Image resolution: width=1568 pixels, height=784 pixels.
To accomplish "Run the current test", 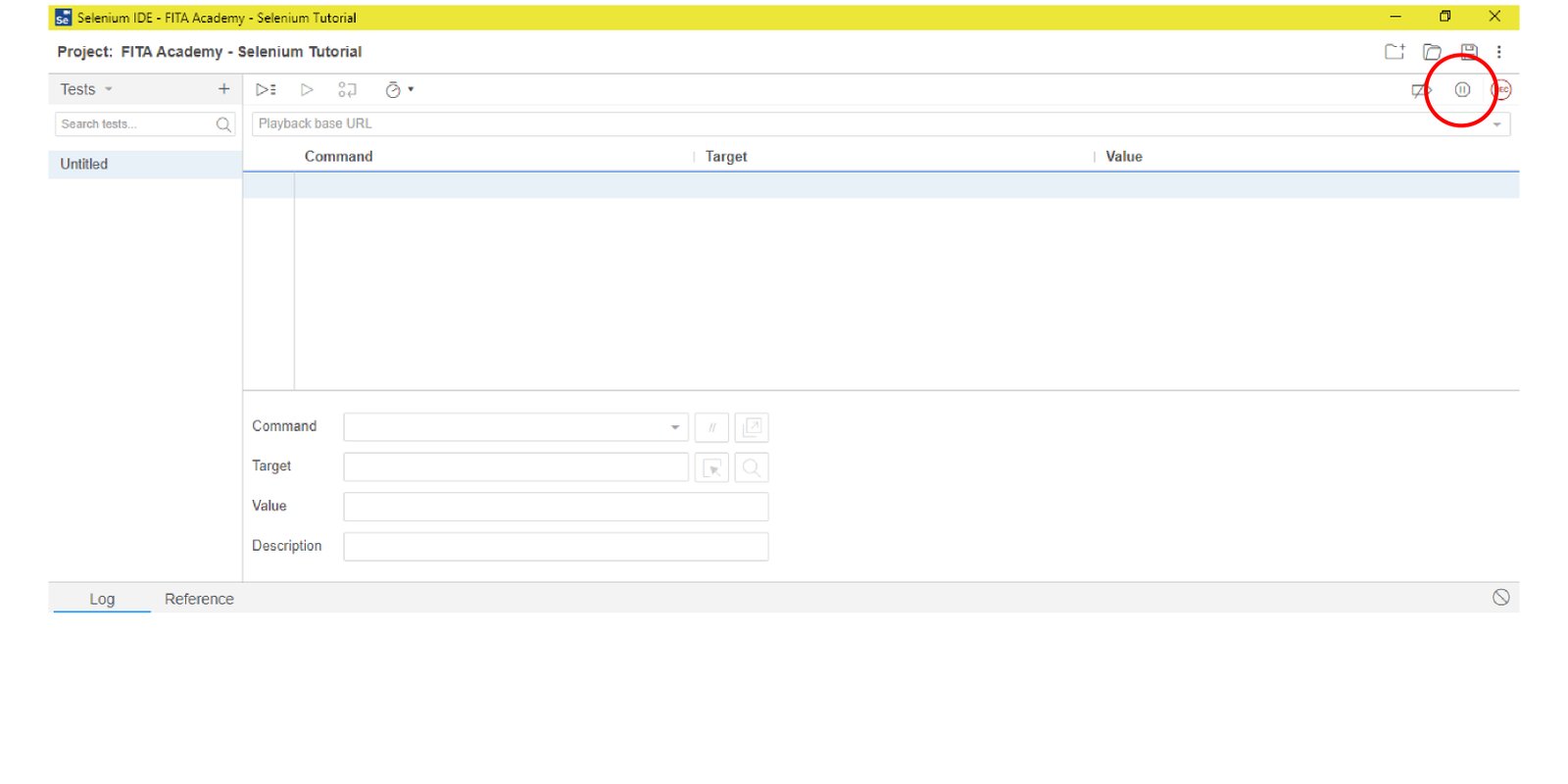I will point(307,89).
